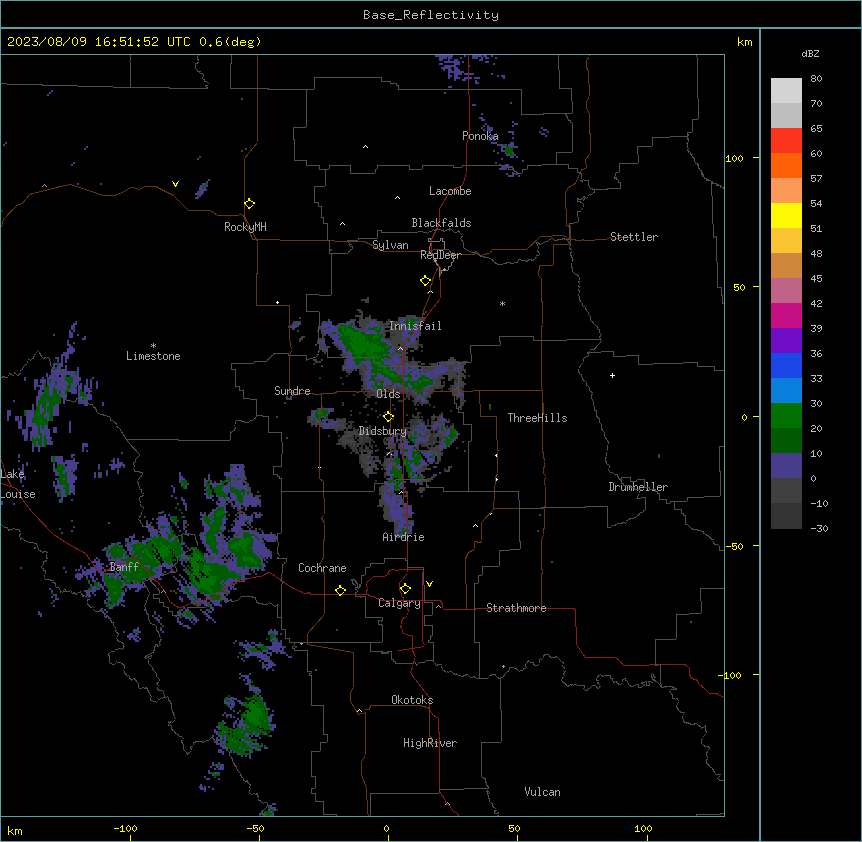Click the Cochrane city label
The height and width of the screenshot is (842, 862).
pyautogui.click(x=322, y=568)
